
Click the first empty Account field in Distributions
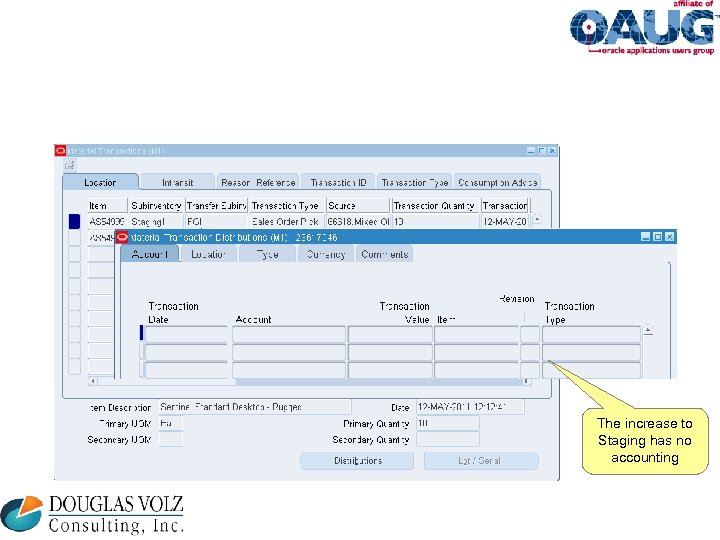[x=289, y=334]
